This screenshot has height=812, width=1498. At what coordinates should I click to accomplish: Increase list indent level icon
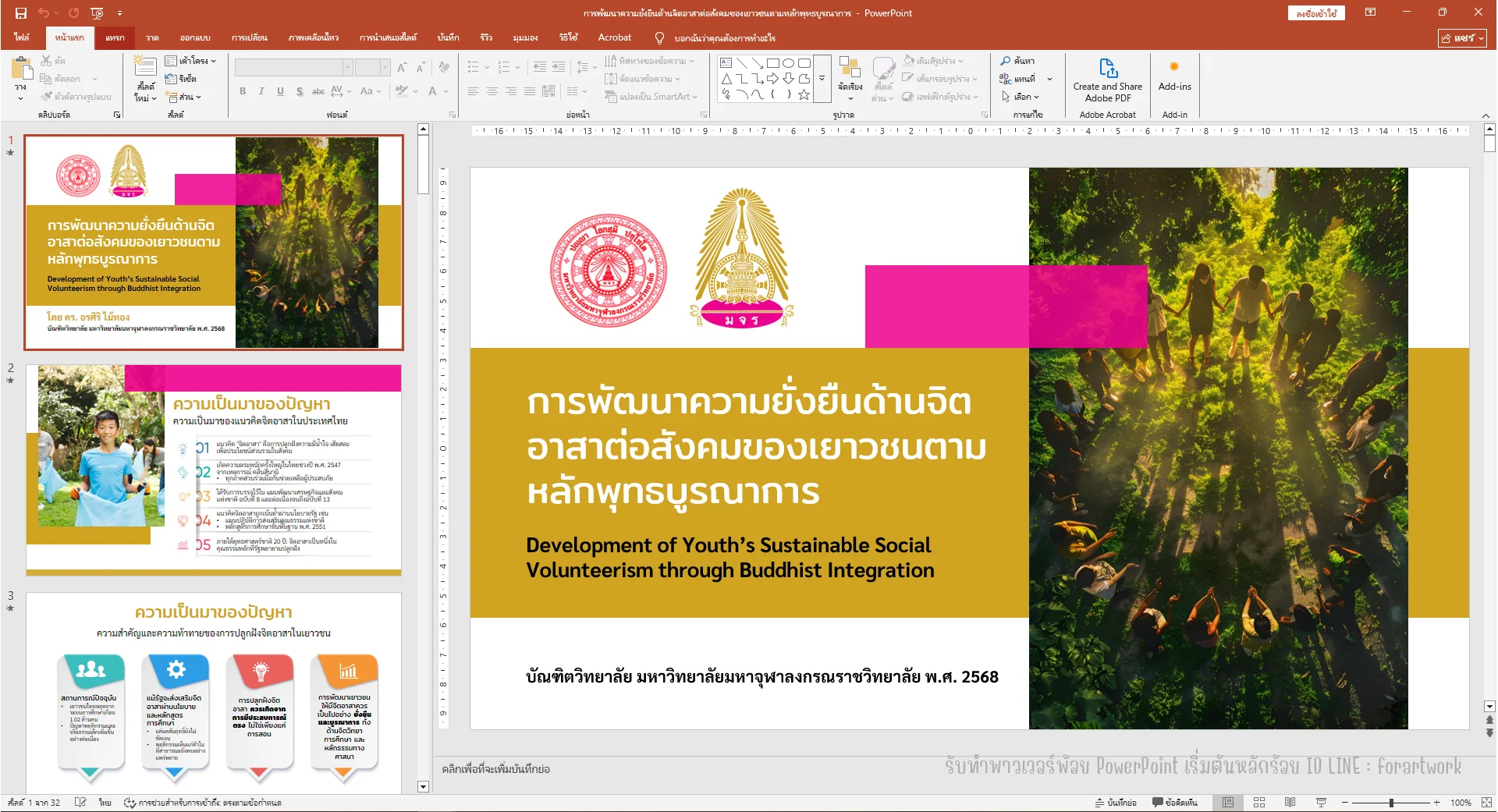[559, 67]
